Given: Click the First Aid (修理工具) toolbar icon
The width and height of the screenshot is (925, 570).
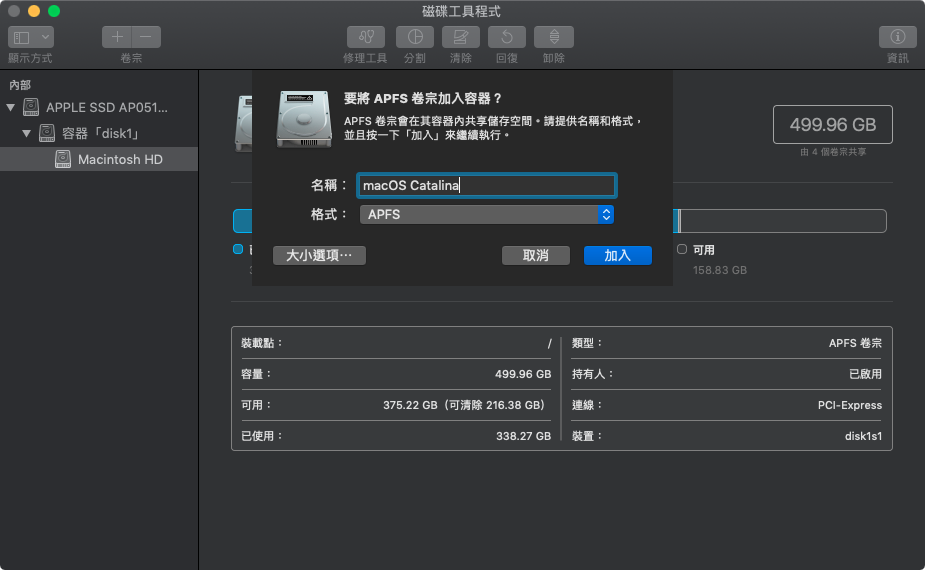Looking at the screenshot, I should pos(364,37).
